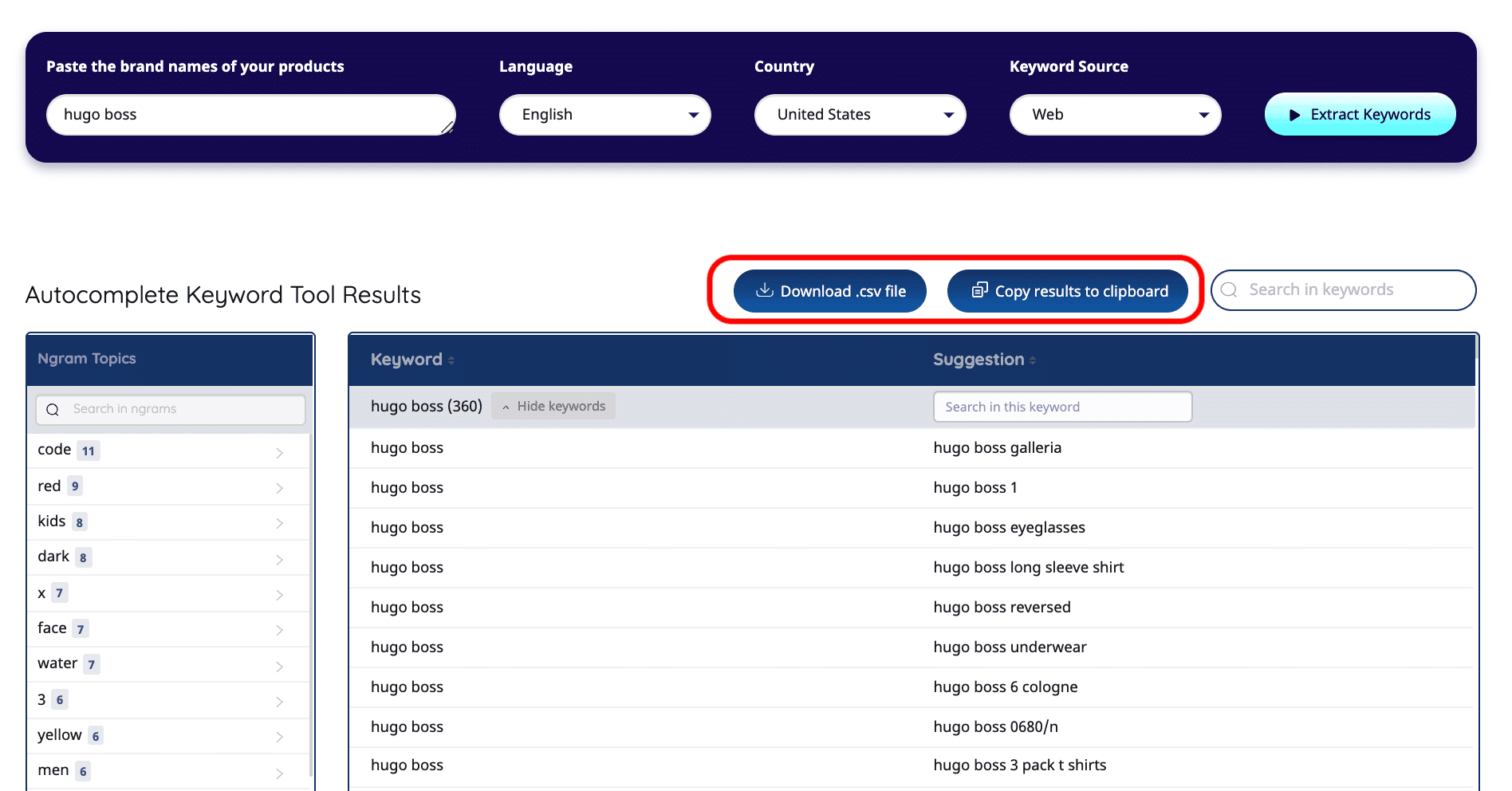This screenshot has width=1512, height=791.
Task: Expand the water ngram topic chevron
Action: coord(279,667)
